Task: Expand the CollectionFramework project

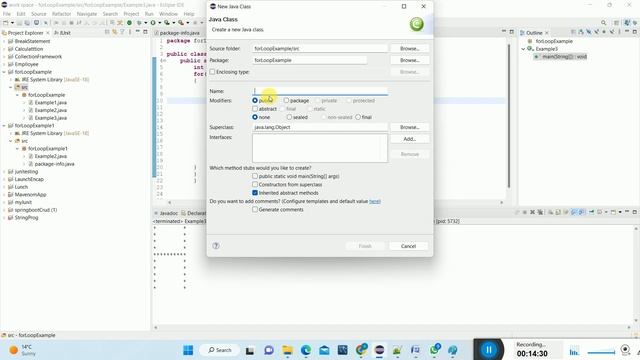Action: point(4,57)
